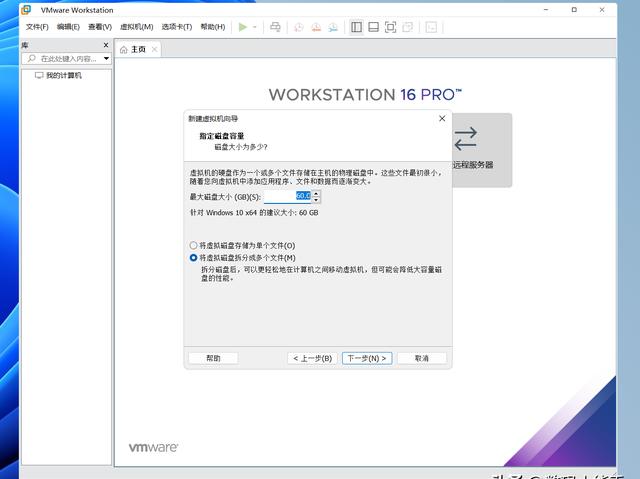
Task: Click the console view toolbar icon
Action: 431,27
